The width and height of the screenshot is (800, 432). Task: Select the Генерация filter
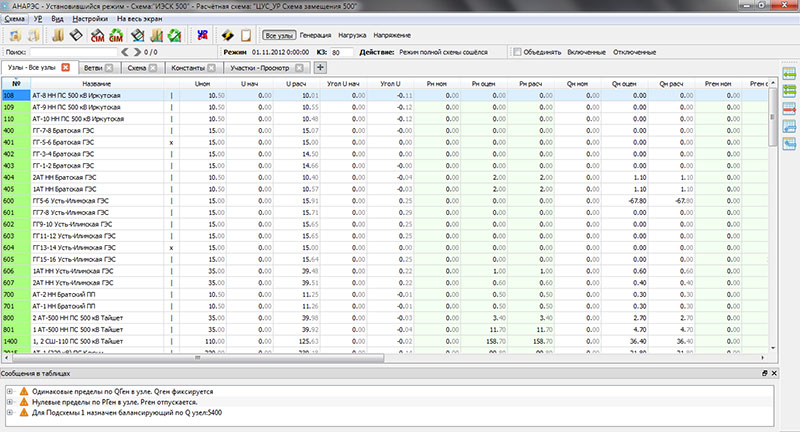pos(315,35)
